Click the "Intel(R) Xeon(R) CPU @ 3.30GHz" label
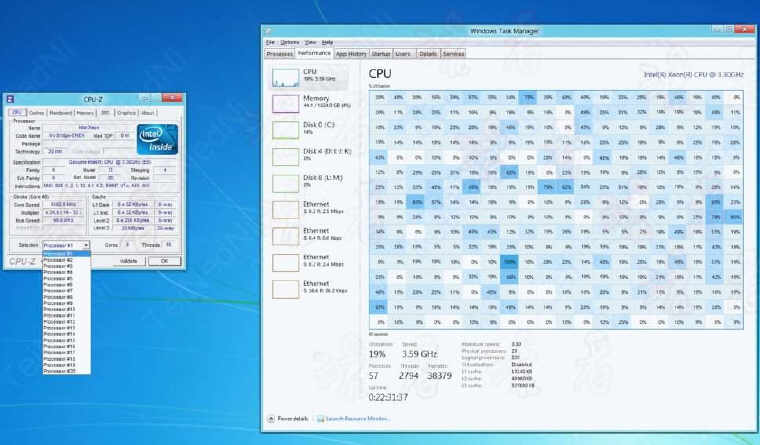 click(x=693, y=75)
